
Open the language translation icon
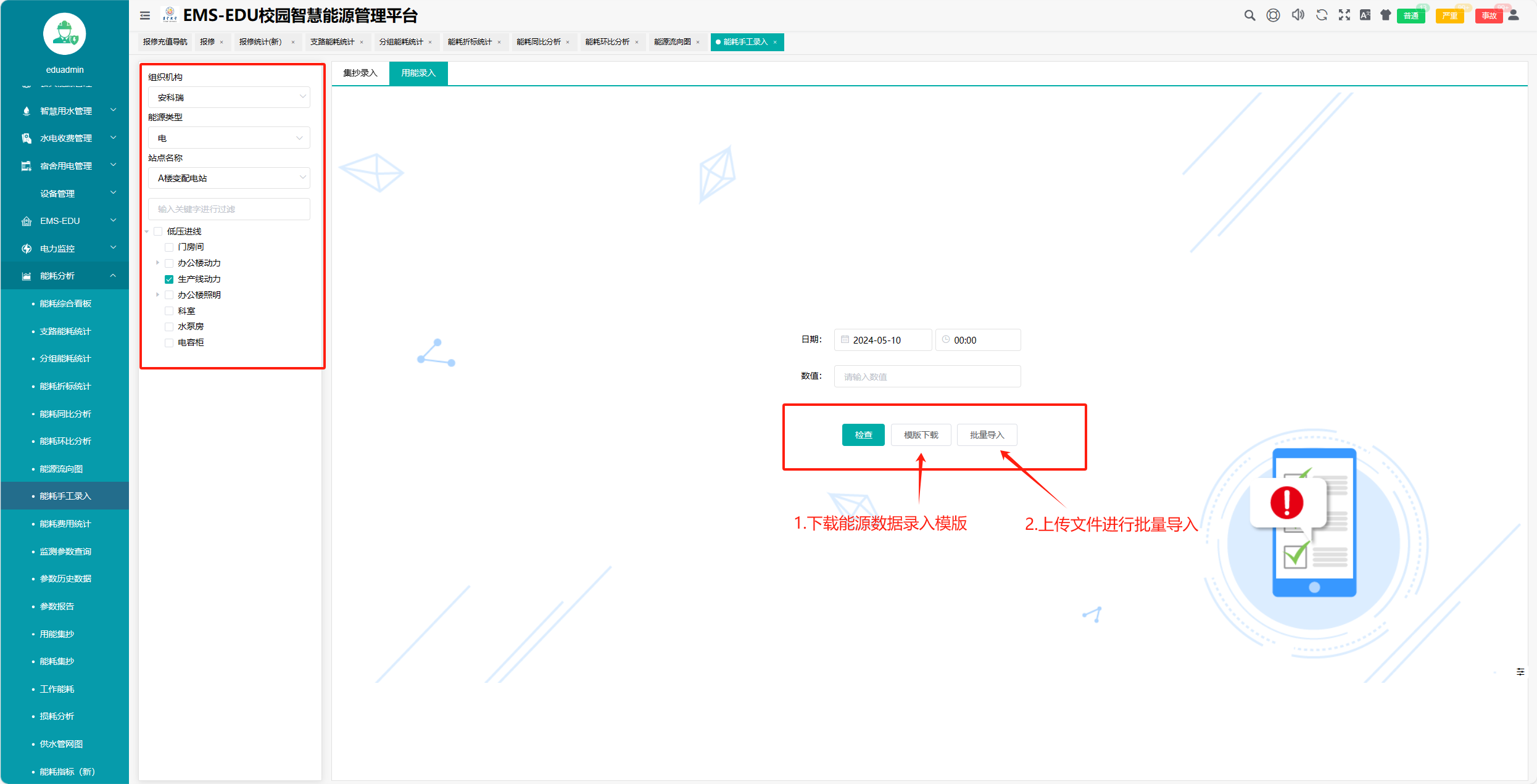pyautogui.click(x=1365, y=15)
